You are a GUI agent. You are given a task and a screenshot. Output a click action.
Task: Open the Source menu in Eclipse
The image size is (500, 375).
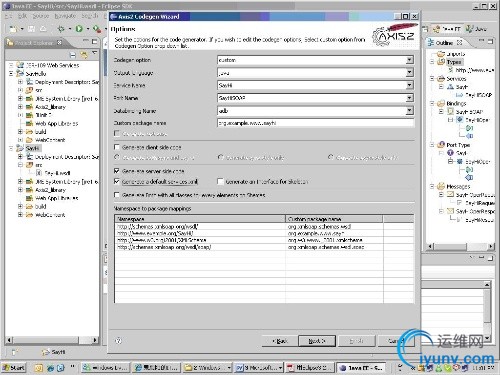[x=41, y=16]
